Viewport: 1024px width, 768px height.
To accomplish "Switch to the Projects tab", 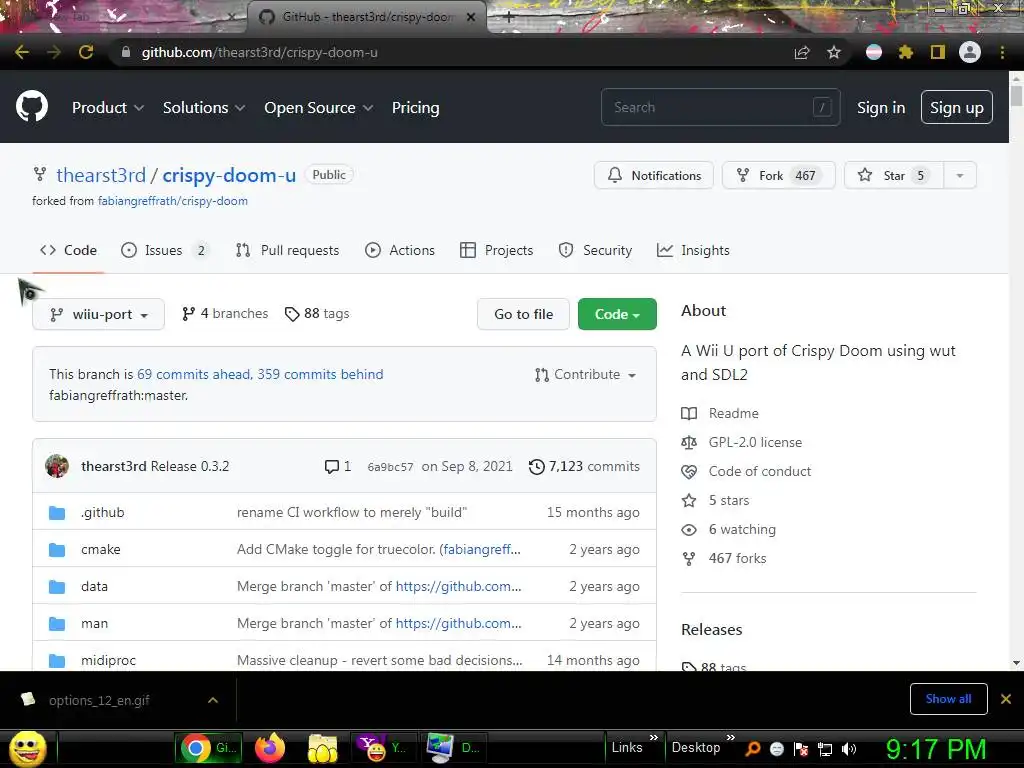I will coord(496,250).
